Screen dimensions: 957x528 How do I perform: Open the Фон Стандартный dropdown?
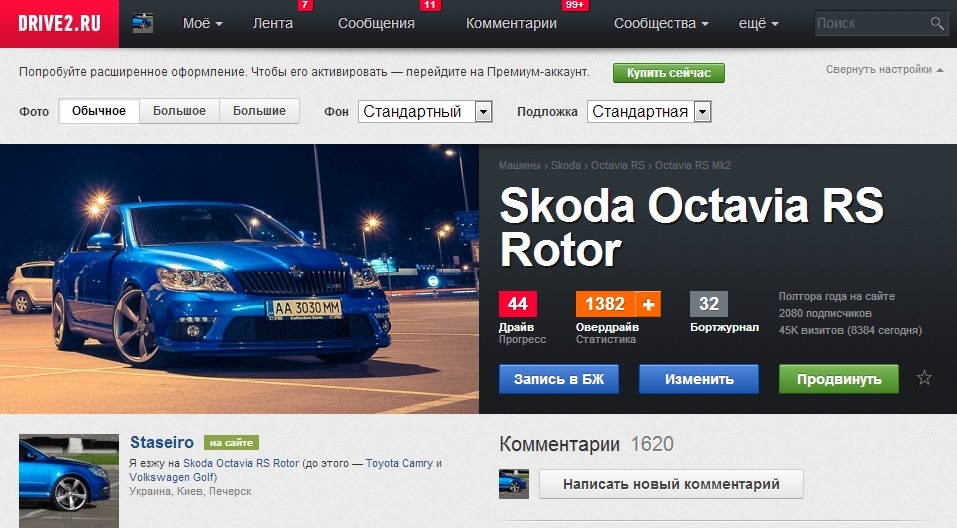(x=425, y=112)
